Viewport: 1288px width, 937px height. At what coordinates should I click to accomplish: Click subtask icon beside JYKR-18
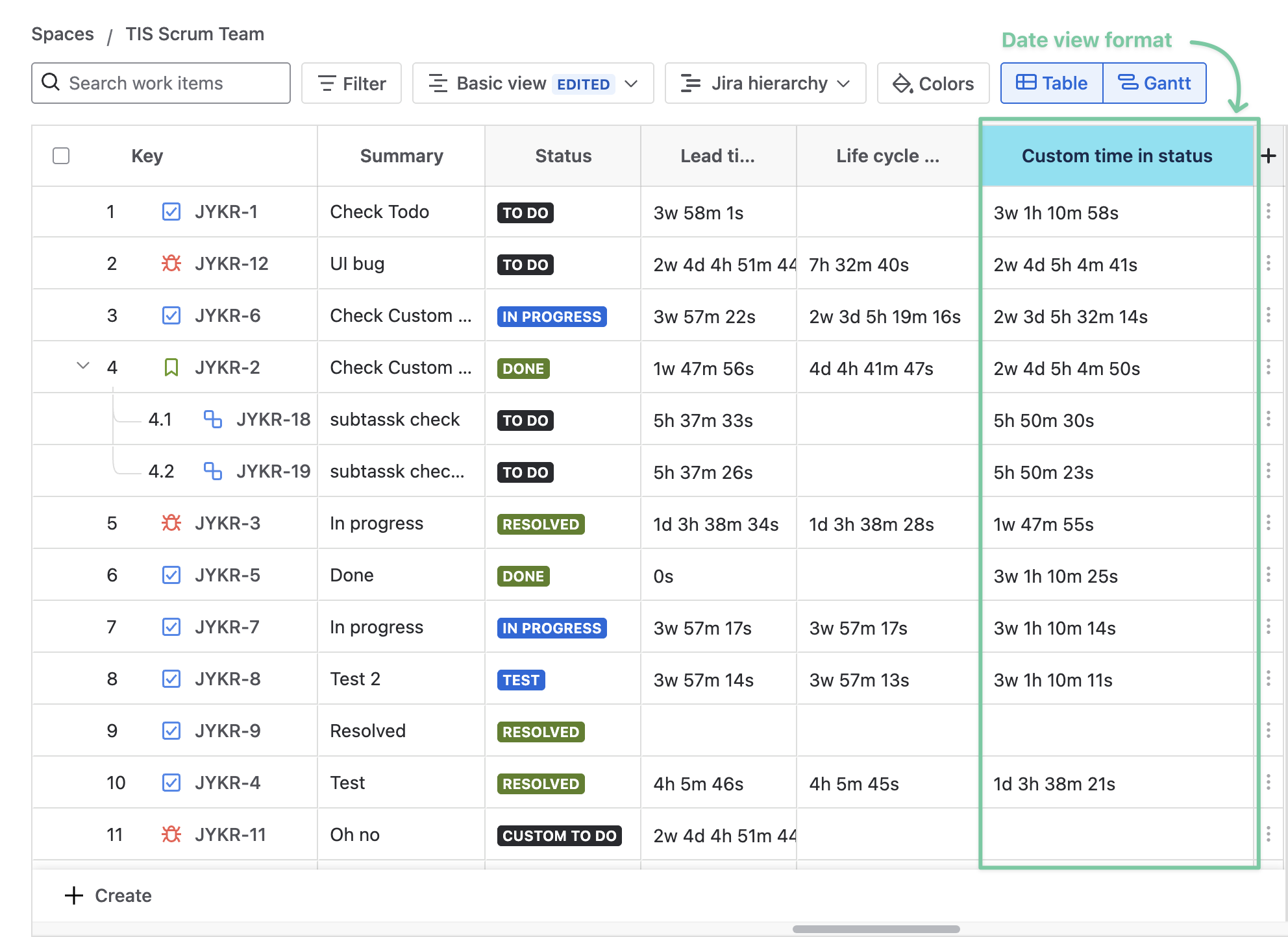coord(212,419)
